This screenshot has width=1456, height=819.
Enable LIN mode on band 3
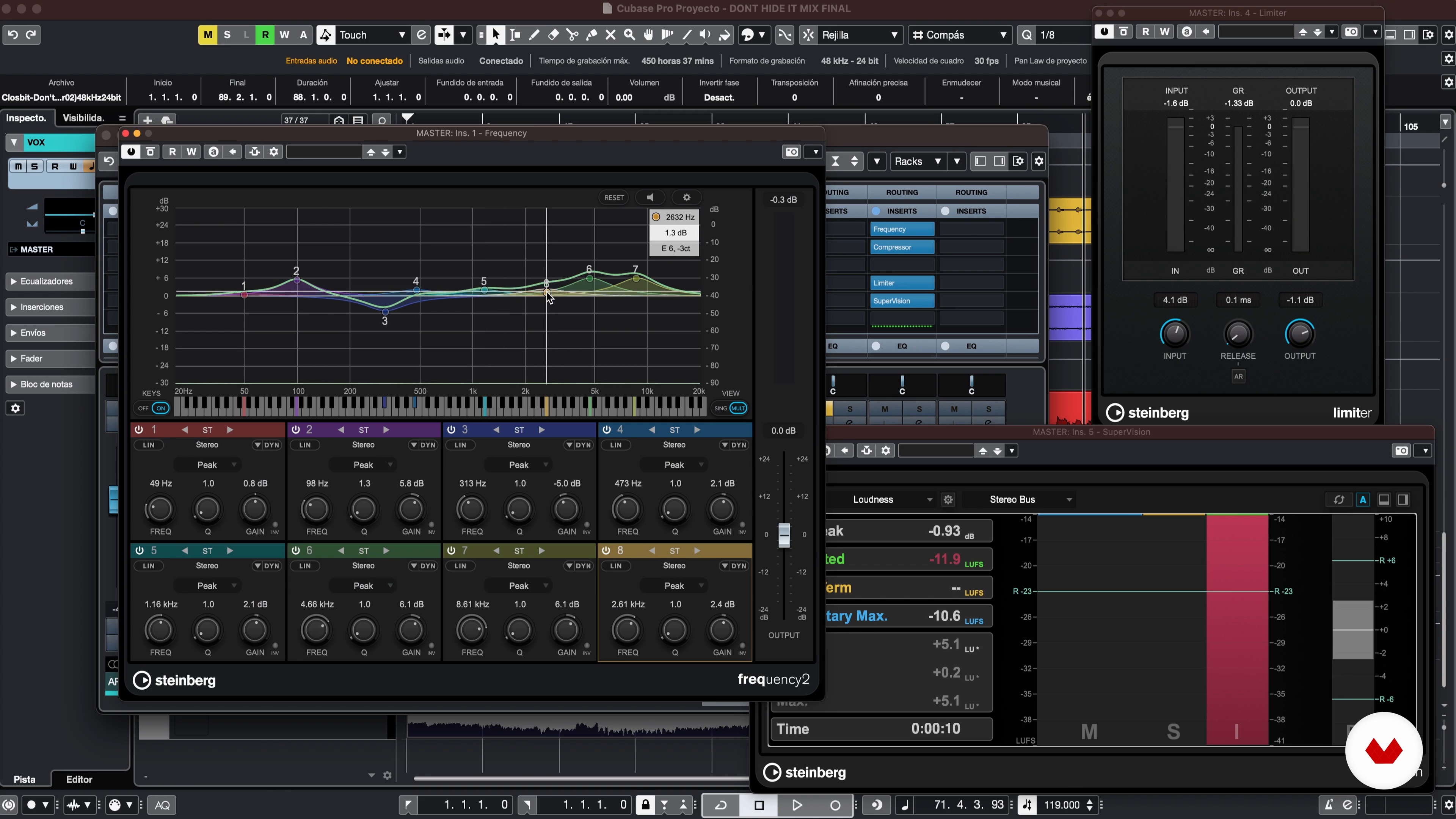[460, 445]
